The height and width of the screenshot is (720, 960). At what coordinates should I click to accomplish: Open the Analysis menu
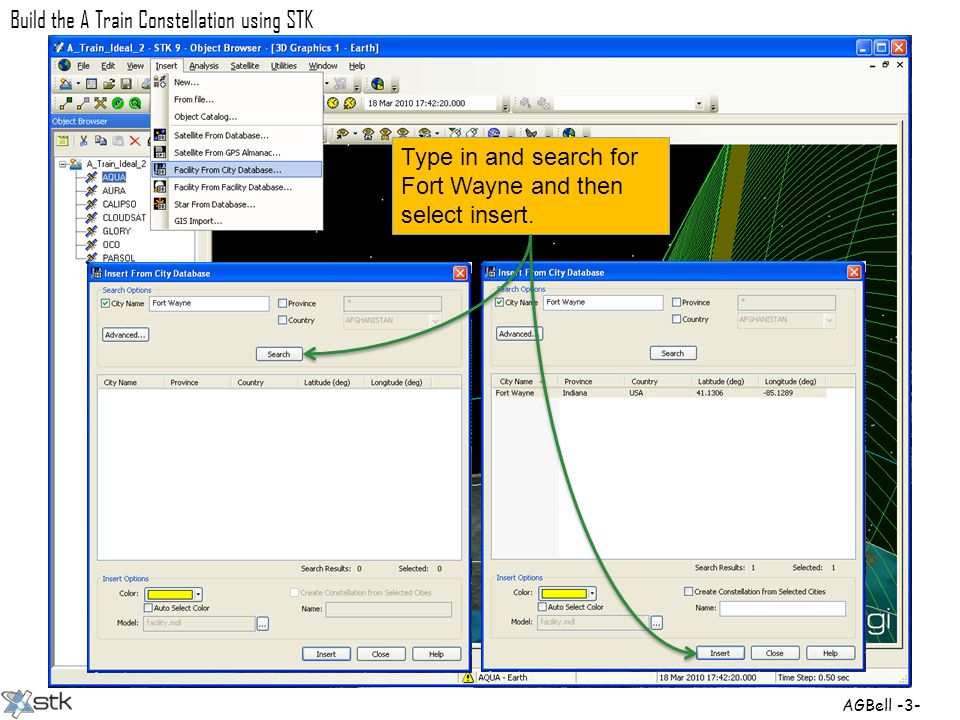(204, 66)
